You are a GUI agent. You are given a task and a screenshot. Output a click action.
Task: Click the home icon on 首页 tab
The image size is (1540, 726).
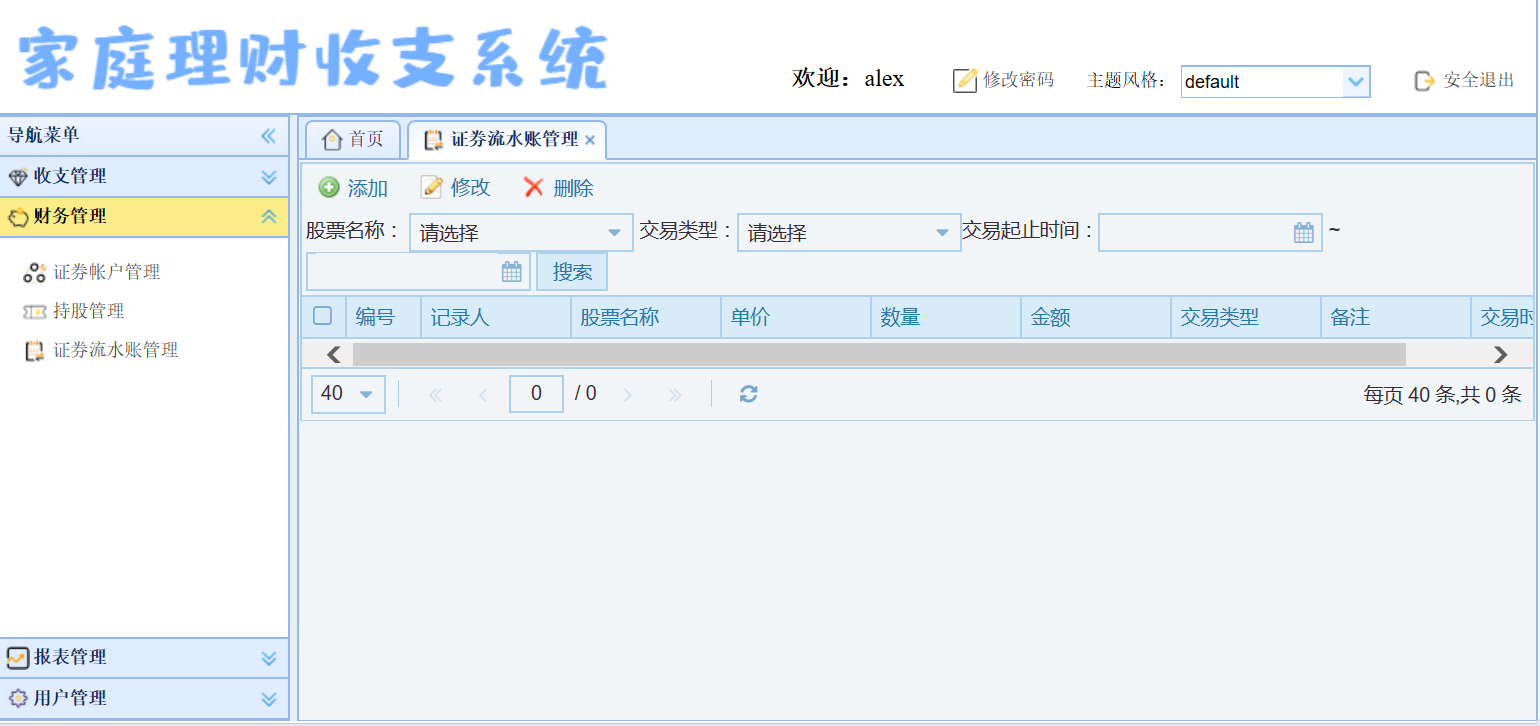pyautogui.click(x=332, y=140)
